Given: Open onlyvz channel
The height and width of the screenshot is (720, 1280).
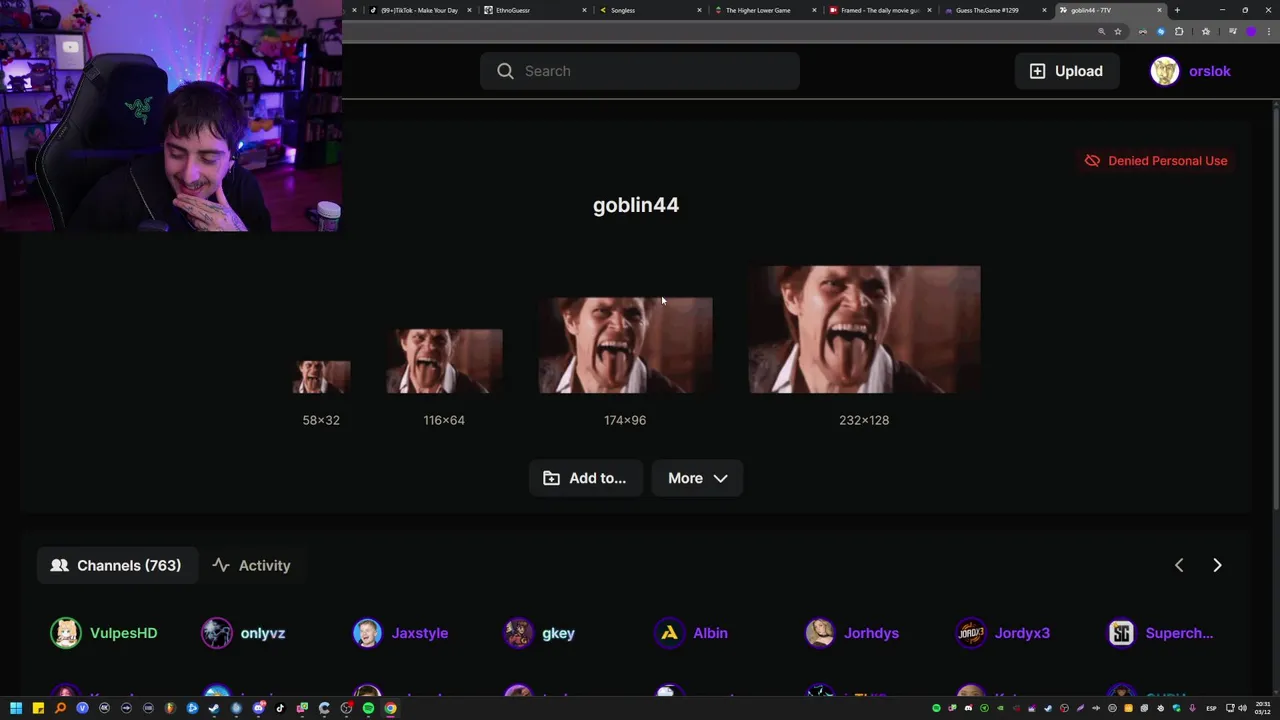Looking at the screenshot, I should coord(243,633).
